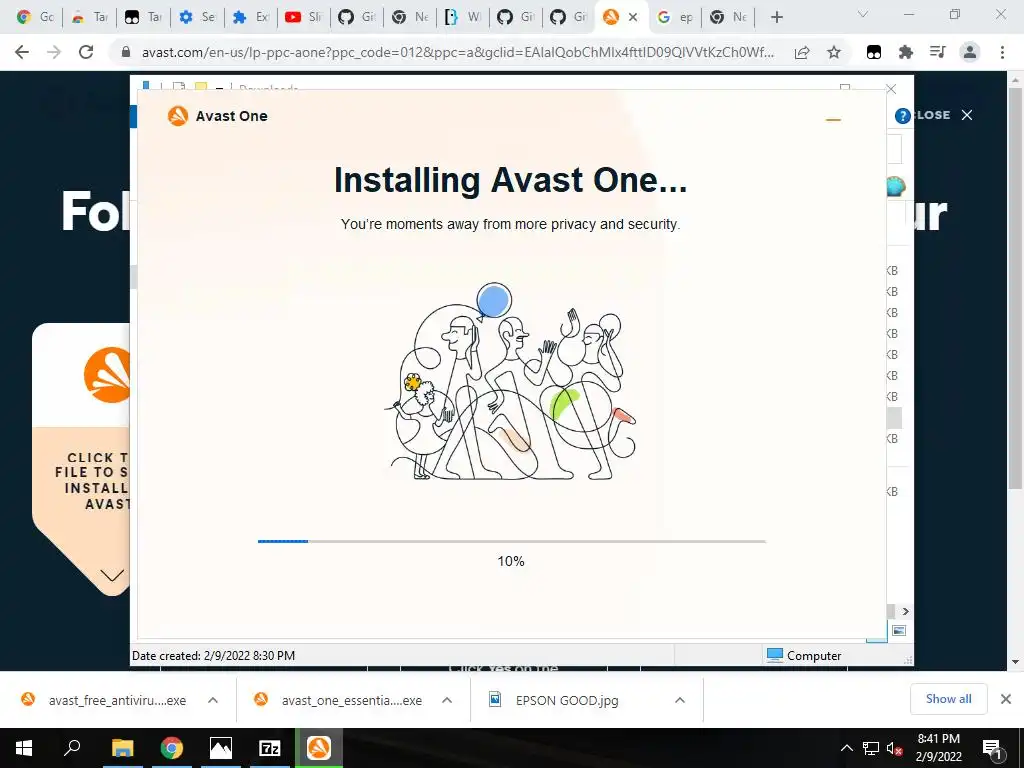Switch to the YouTube tab

304,18
